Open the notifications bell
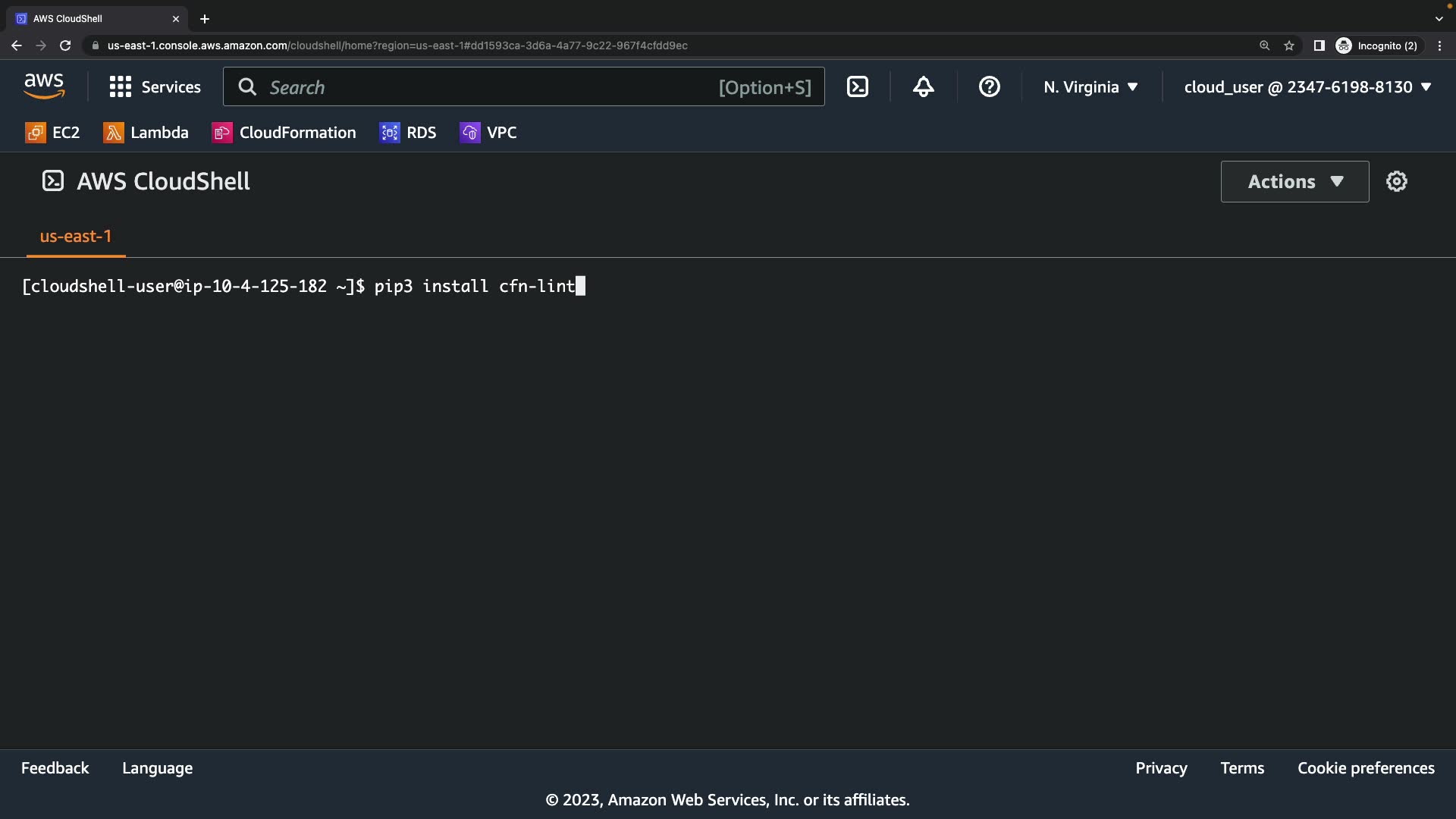This screenshot has height=819, width=1456. point(923,86)
